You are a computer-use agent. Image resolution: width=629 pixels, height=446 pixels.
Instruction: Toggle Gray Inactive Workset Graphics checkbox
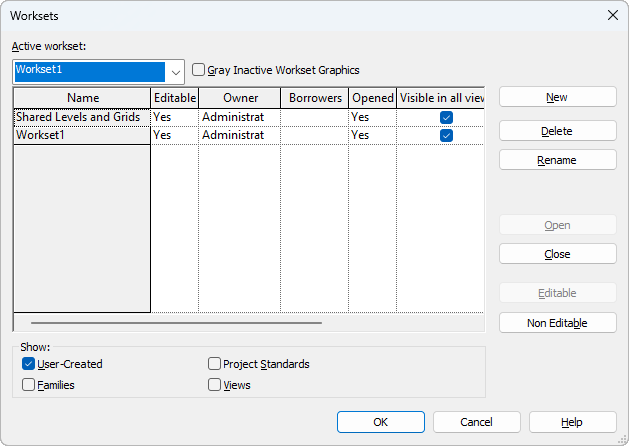point(199,70)
